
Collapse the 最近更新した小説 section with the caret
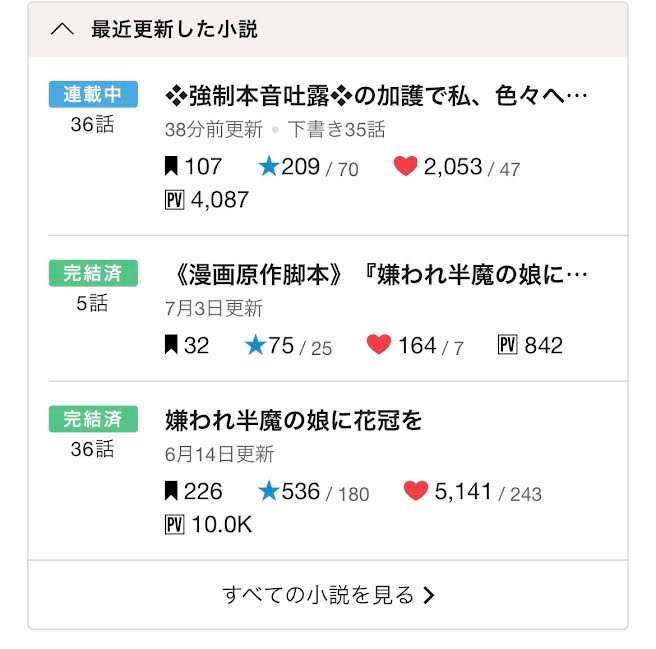[62, 30]
